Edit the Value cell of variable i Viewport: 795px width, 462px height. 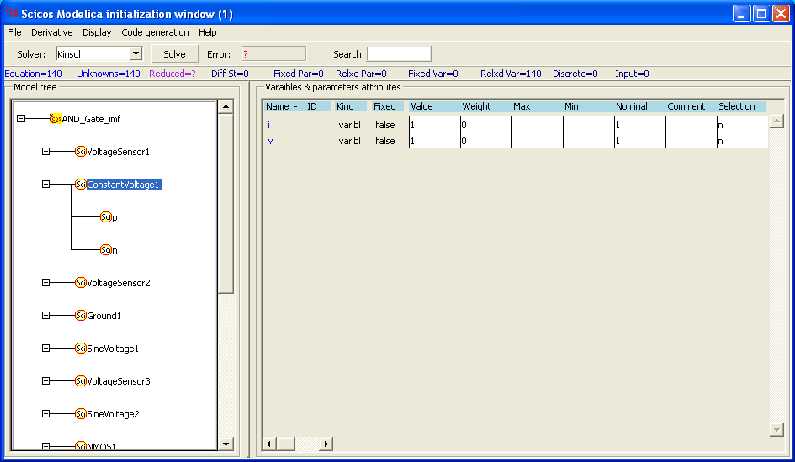434,124
